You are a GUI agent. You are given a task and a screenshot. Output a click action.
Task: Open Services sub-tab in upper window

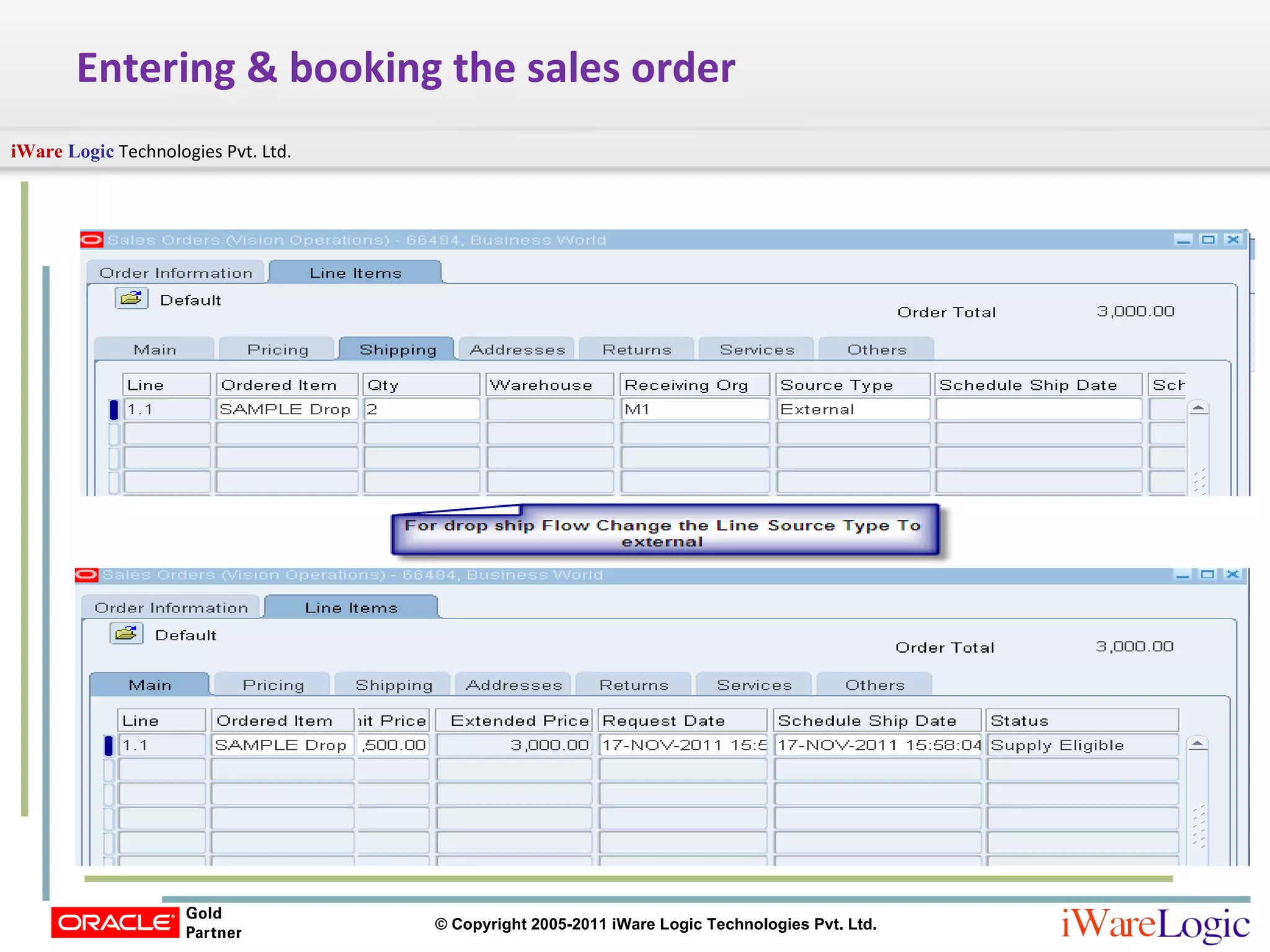click(x=757, y=350)
